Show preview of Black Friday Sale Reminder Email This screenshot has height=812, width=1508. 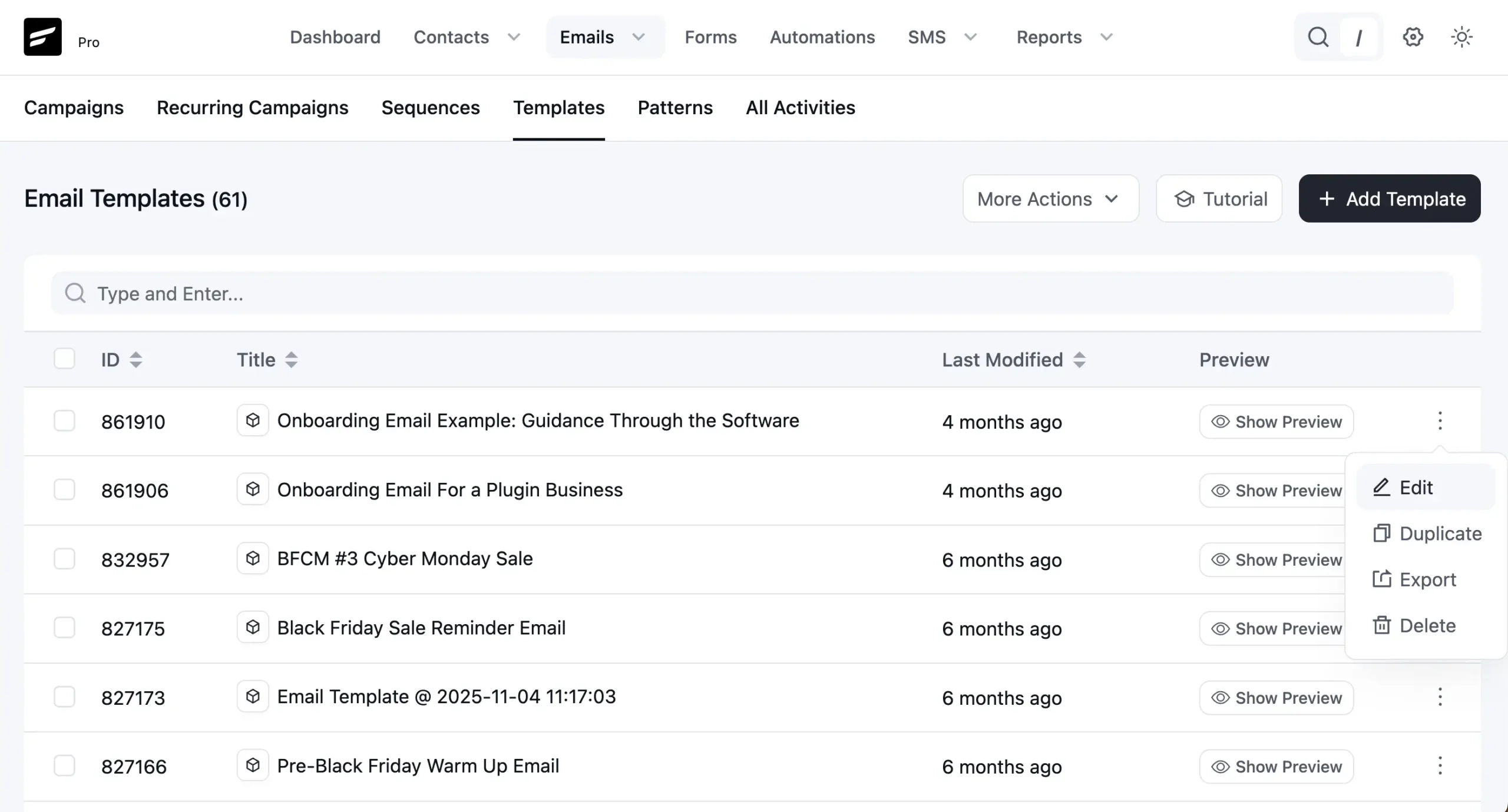(1272, 628)
